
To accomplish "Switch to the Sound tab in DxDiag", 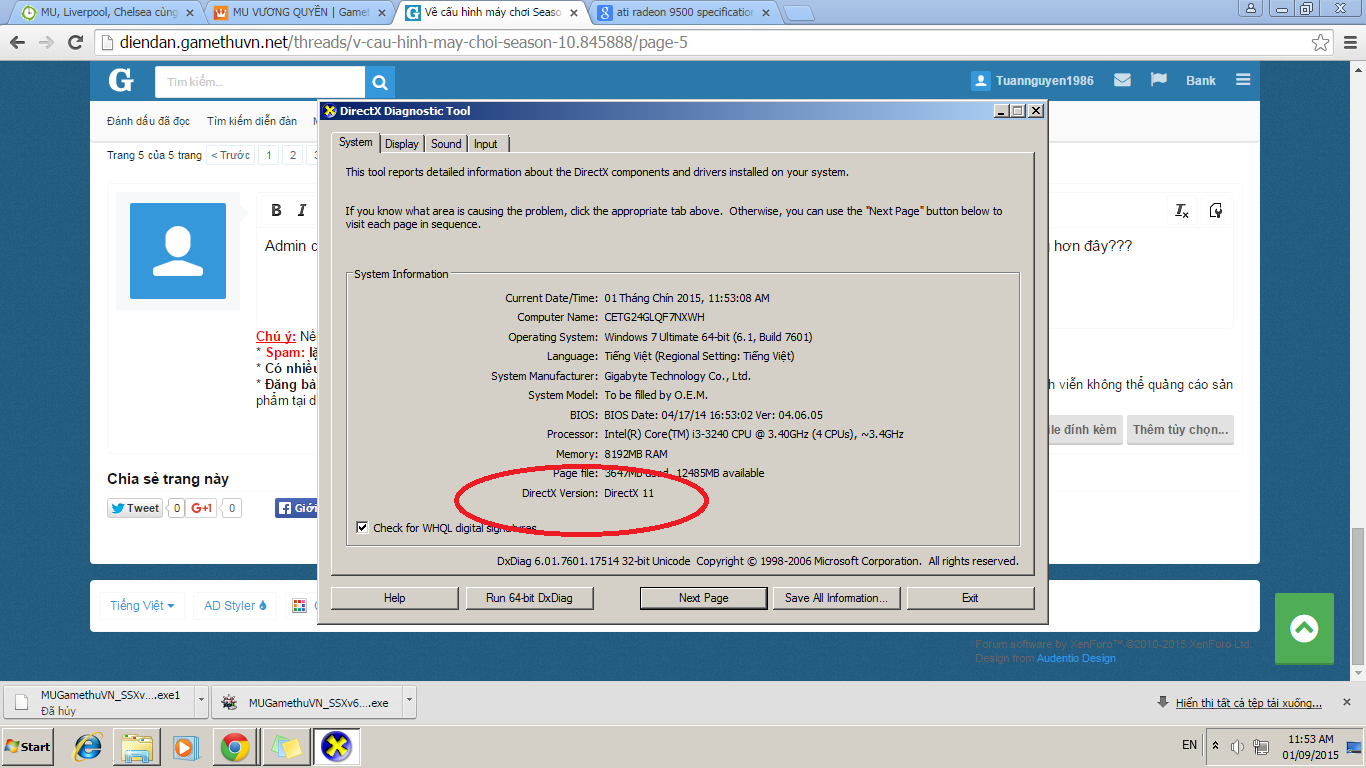I will click(446, 144).
